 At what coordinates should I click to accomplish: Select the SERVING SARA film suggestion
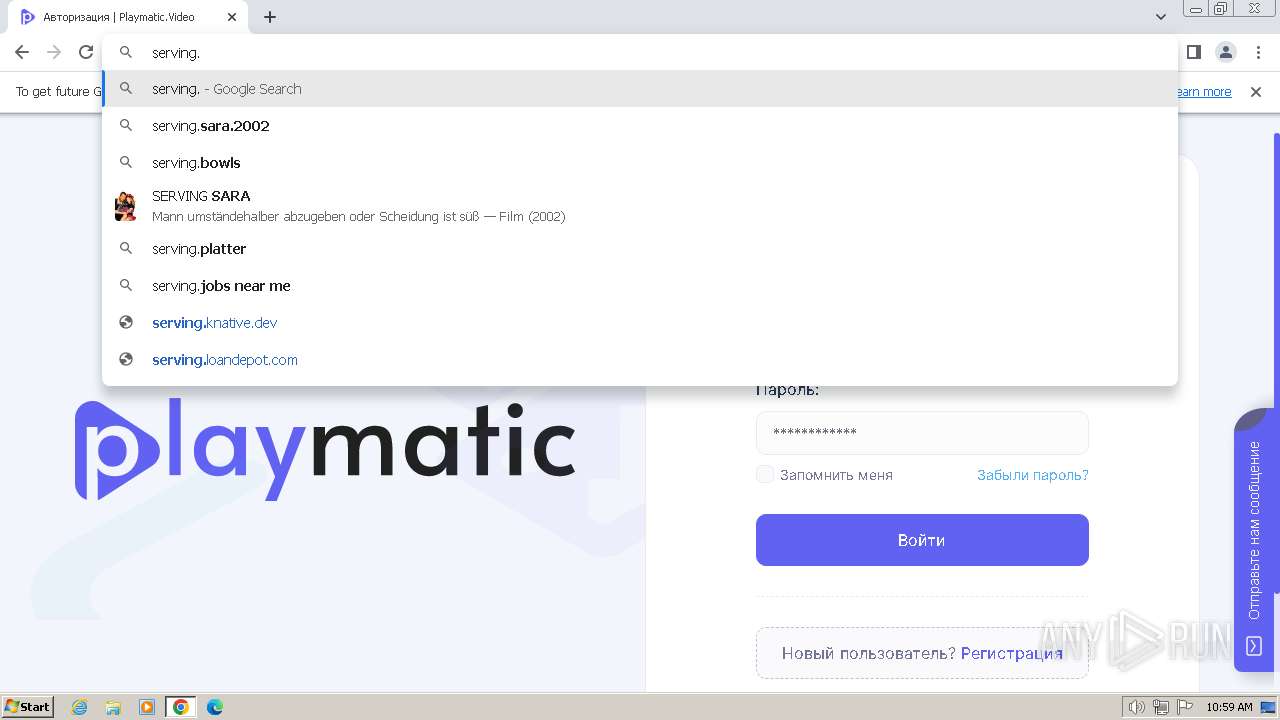pos(640,206)
